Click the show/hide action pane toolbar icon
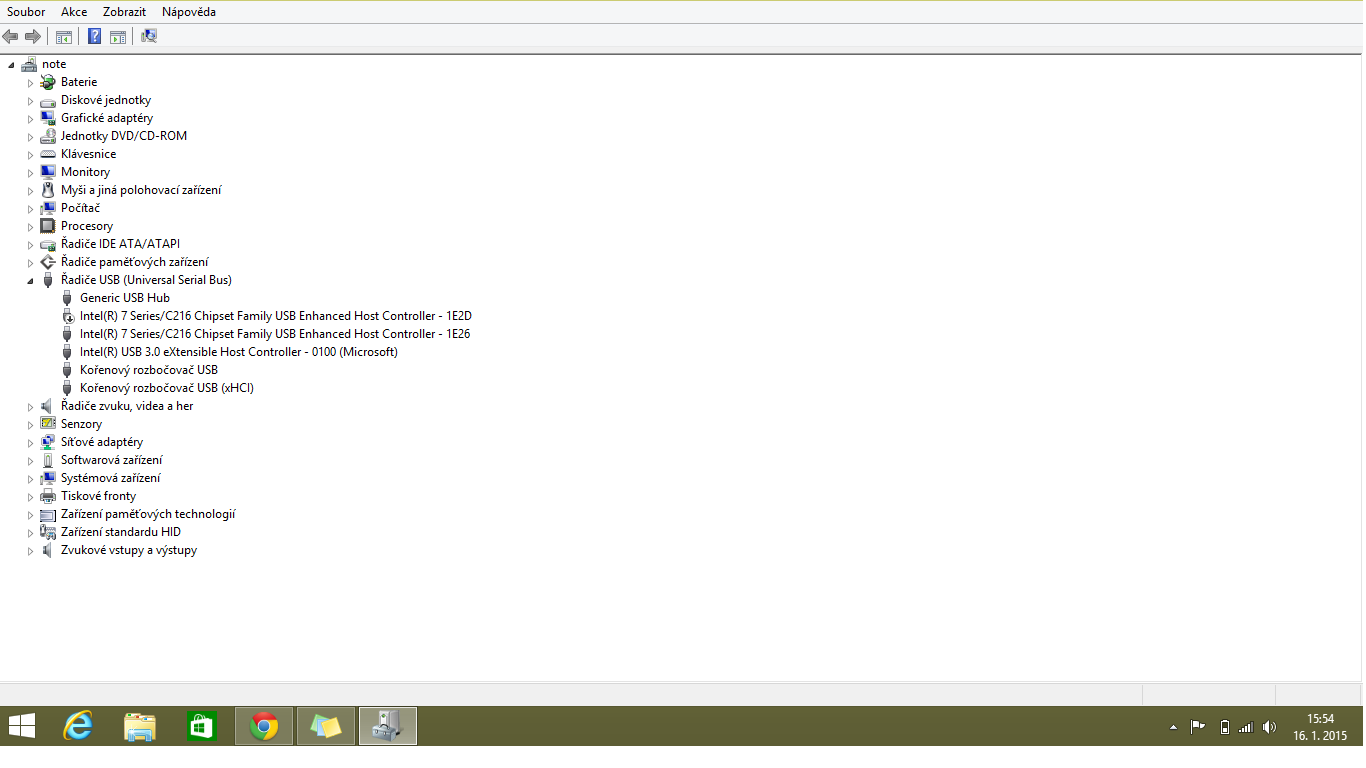Screen dimensions: 1366x768 [118, 37]
